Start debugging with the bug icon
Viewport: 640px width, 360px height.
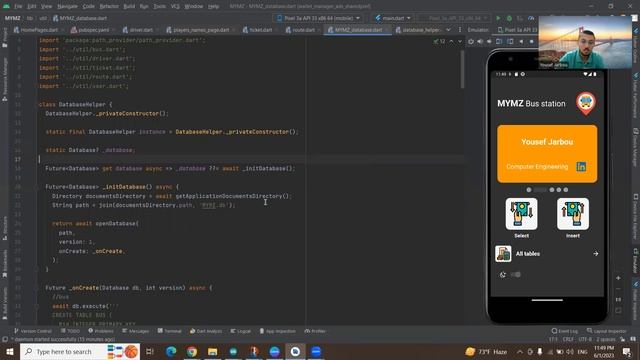click(x=509, y=18)
